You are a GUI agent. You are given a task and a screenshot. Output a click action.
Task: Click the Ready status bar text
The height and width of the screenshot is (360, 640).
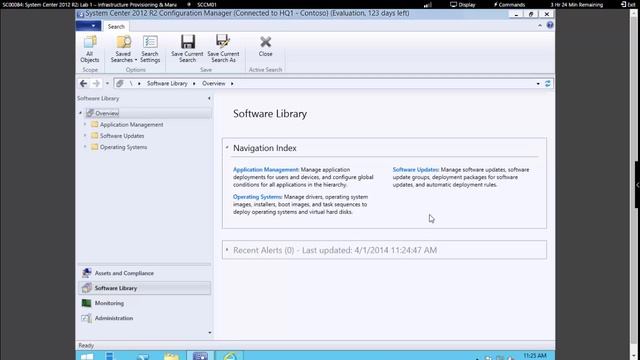coord(86,345)
